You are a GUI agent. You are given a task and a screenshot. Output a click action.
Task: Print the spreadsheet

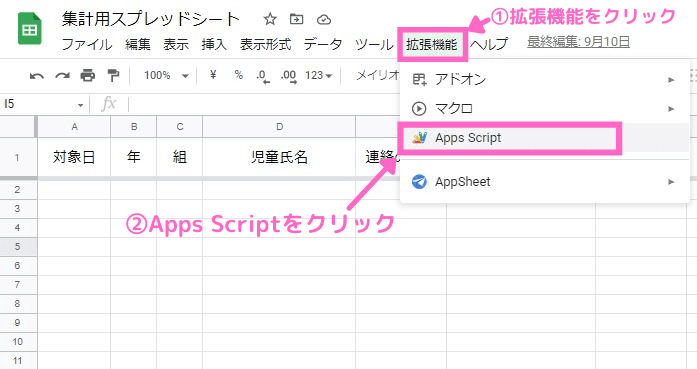(88, 76)
